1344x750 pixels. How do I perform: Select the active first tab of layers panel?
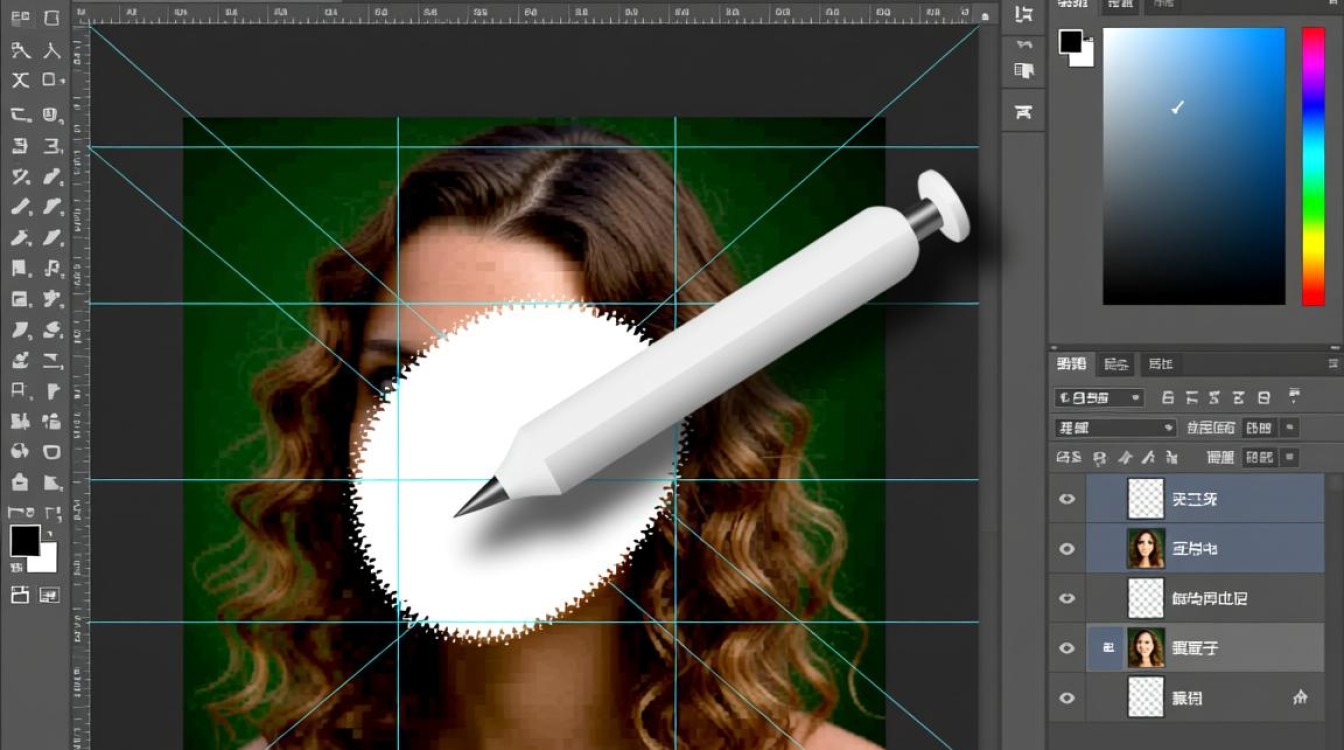tap(1071, 364)
